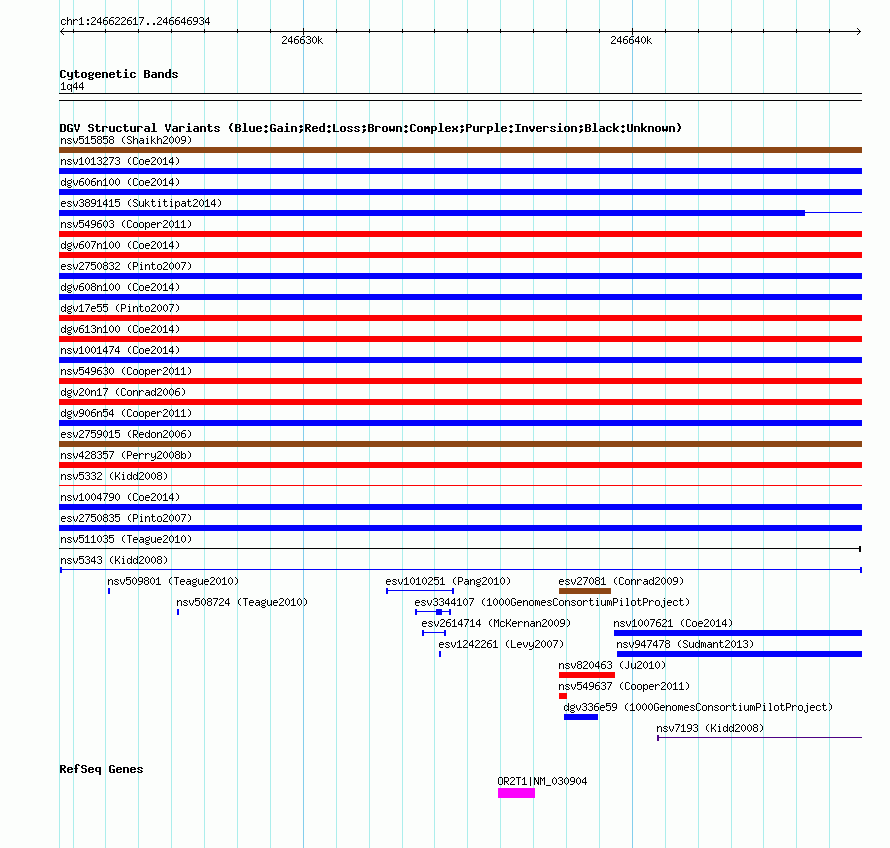Screen dimensions: 890x848
Task: Select the brown esv27081 variant bar
Action: point(585,591)
